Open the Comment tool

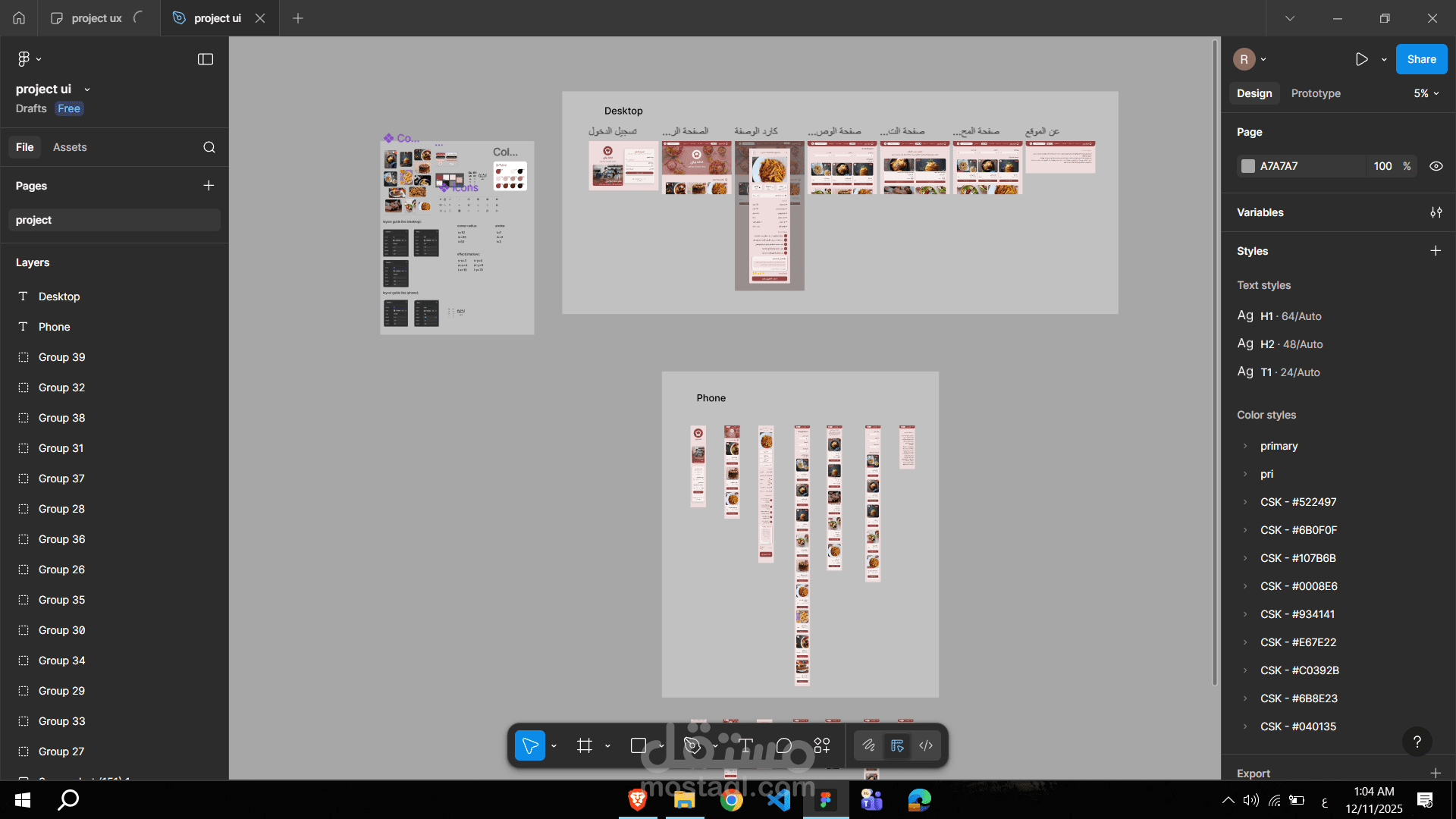click(785, 745)
